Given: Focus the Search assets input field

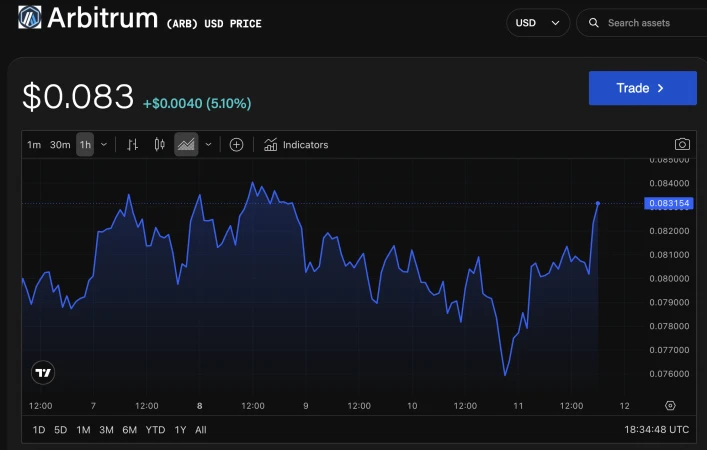Looking at the screenshot, I should pos(642,23).
